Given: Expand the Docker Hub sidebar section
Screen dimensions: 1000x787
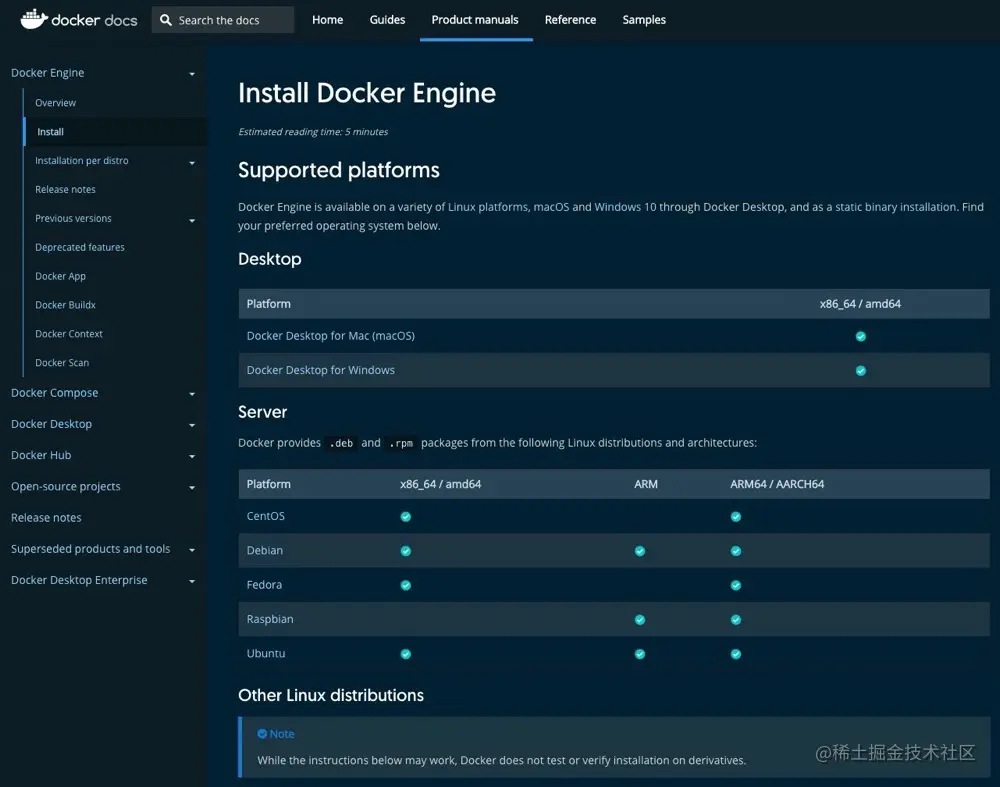Looking at the screenshot, I should coord(191,455).
